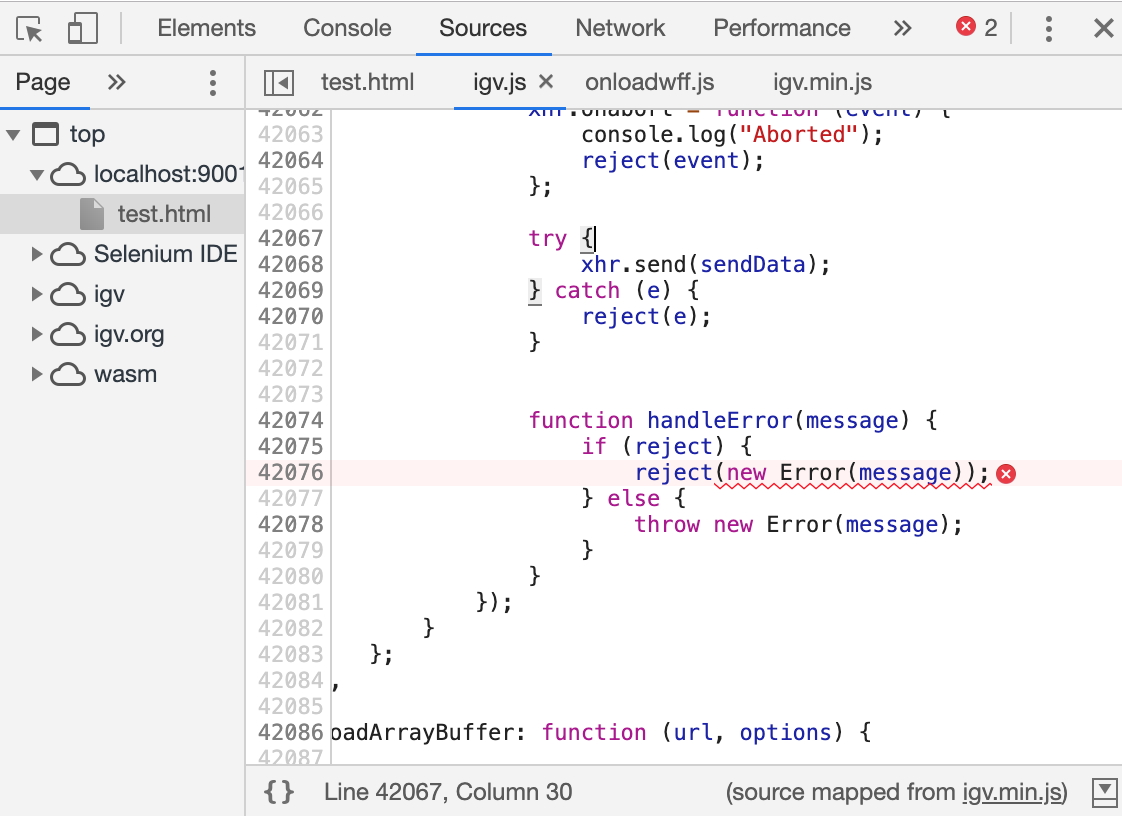Pretty-print the source using the braces icon
This screenshot has height=816, width=1122.
pos(279,791)
